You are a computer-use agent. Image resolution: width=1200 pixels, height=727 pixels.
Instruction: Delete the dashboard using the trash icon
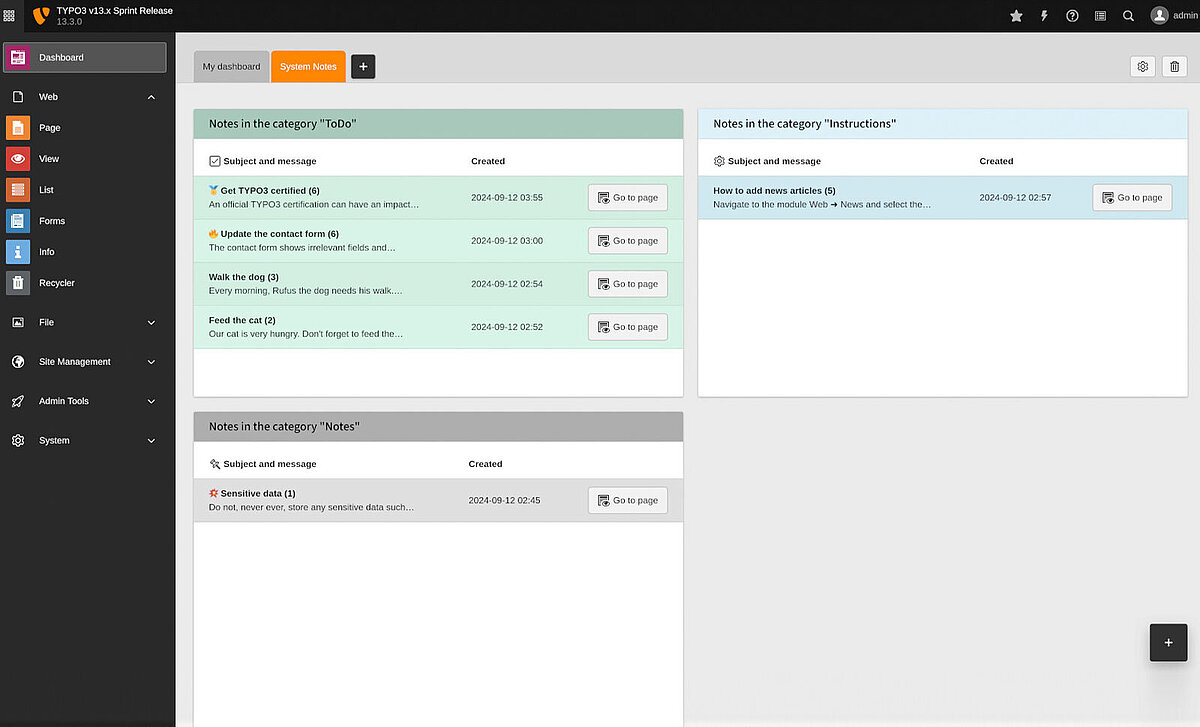tap(1174, 66)
